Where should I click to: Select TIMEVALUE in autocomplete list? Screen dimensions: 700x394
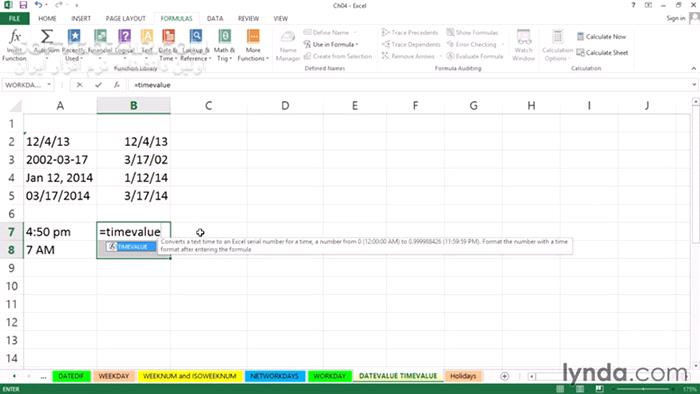[x=131, y=247]
